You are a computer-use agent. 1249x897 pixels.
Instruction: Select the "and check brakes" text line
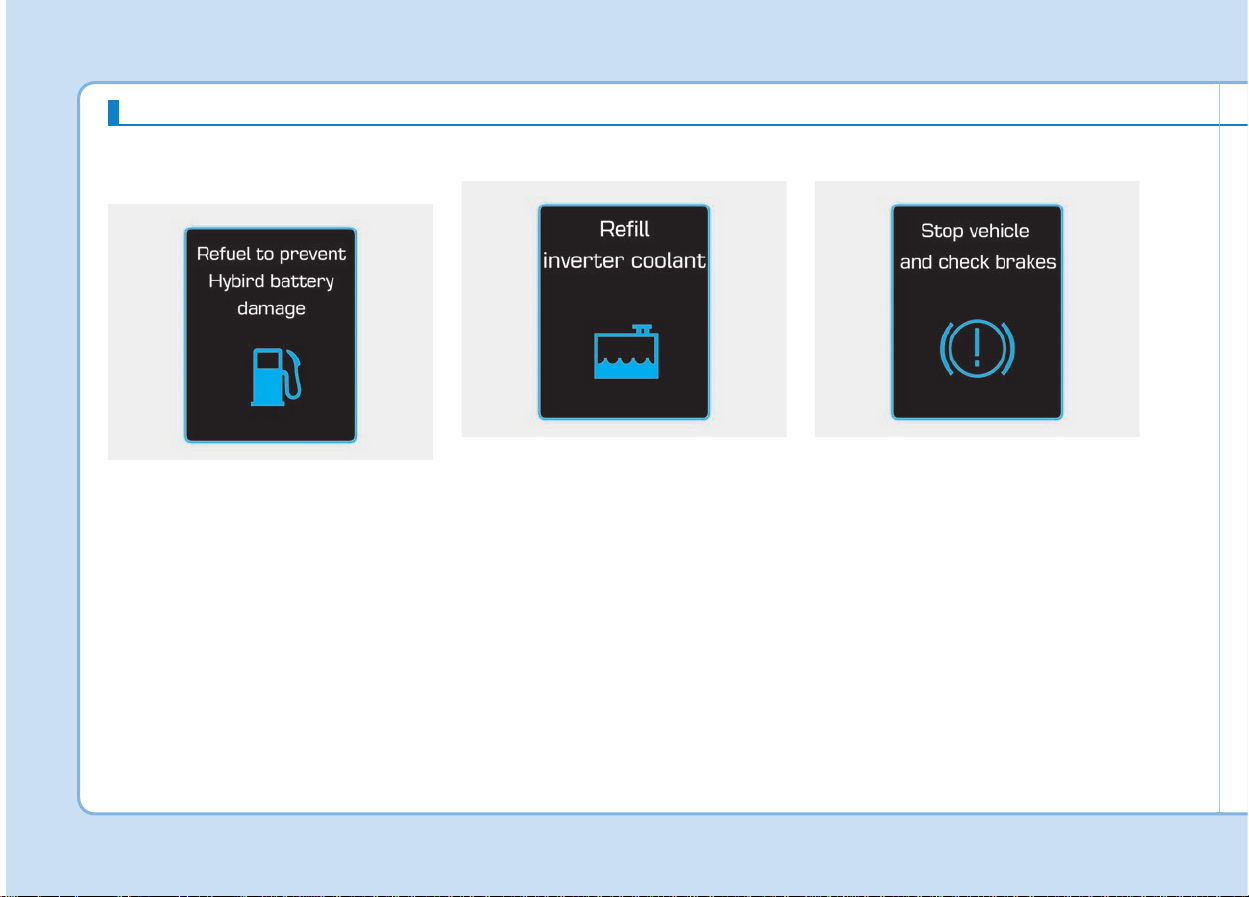[x=978, y=263]
